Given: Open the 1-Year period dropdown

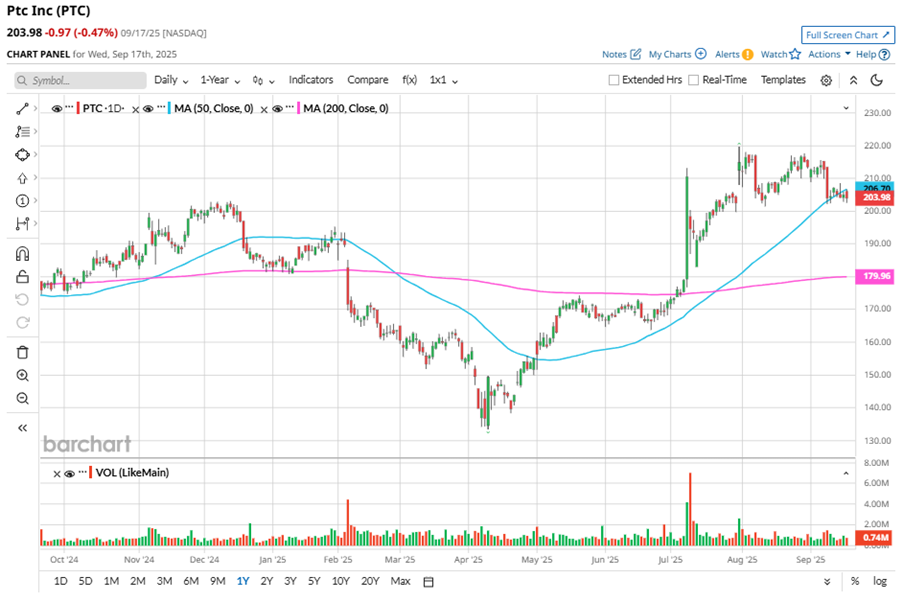Looking at the screenshot, I should [x=220, y=80].
